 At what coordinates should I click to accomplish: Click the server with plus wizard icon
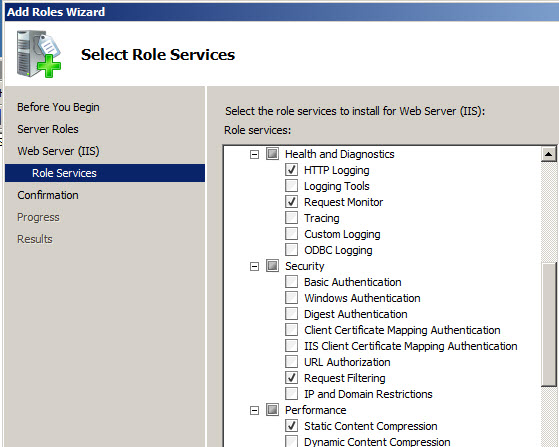coord(39,54)
